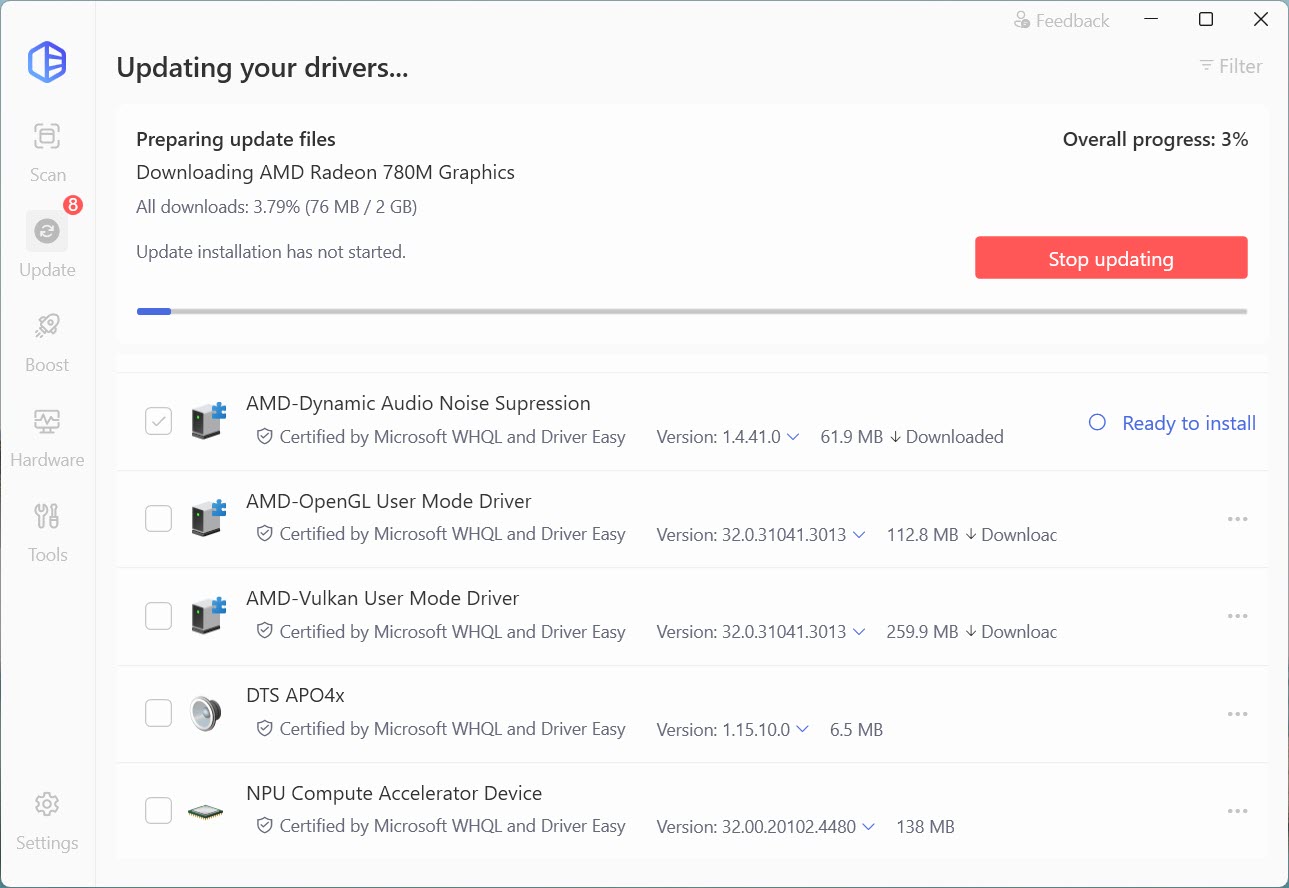Open more options for DTS APO4x
Screen dimensions: 1289x888
pyautogui.click(x=1237, y=714)
